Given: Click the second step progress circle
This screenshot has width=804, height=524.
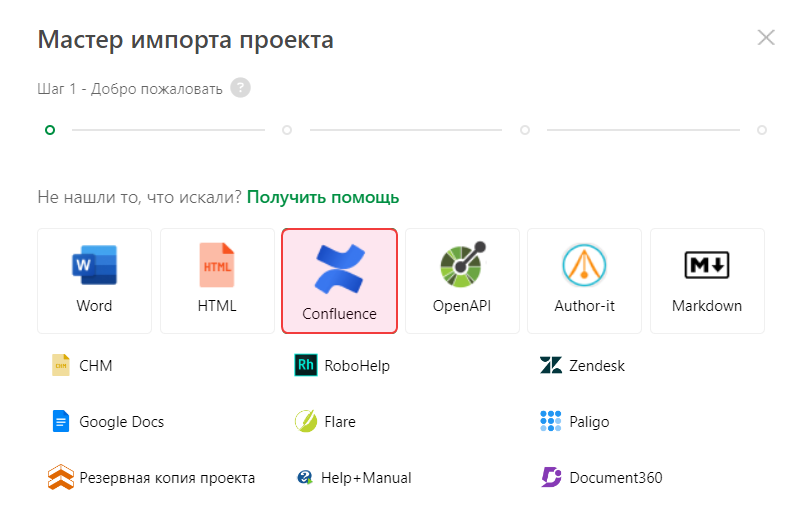Looking at the screenshot, I should (x=287, y=130).
